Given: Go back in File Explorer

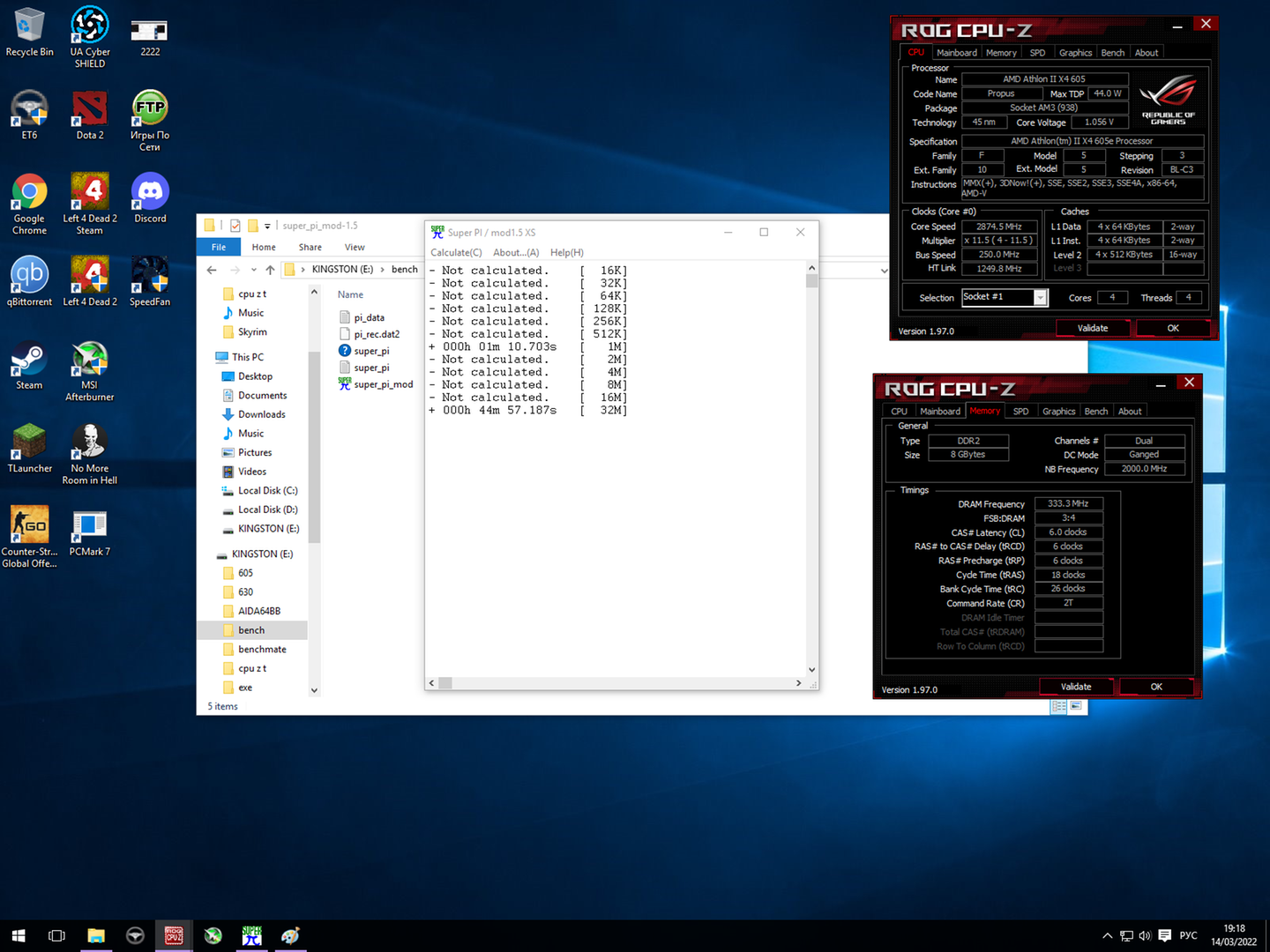Looking at the screenshot, I should 212,270.
